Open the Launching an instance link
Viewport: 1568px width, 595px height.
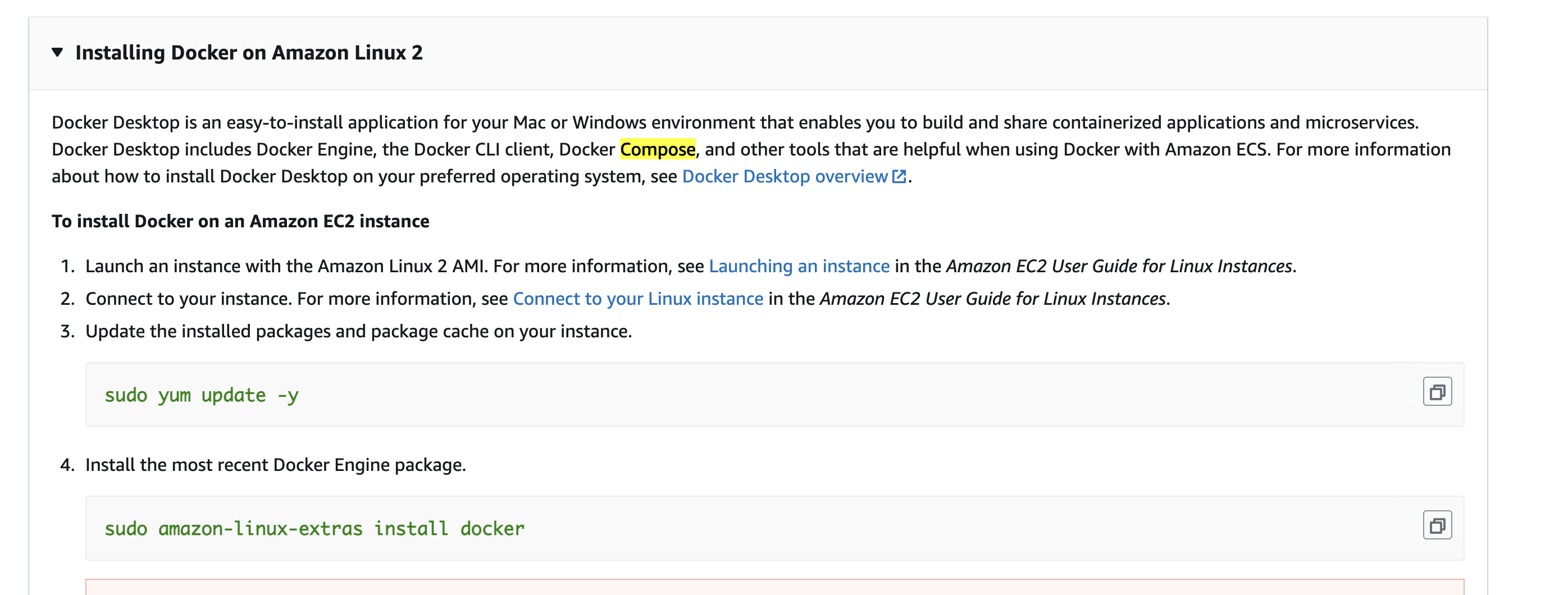799,267
